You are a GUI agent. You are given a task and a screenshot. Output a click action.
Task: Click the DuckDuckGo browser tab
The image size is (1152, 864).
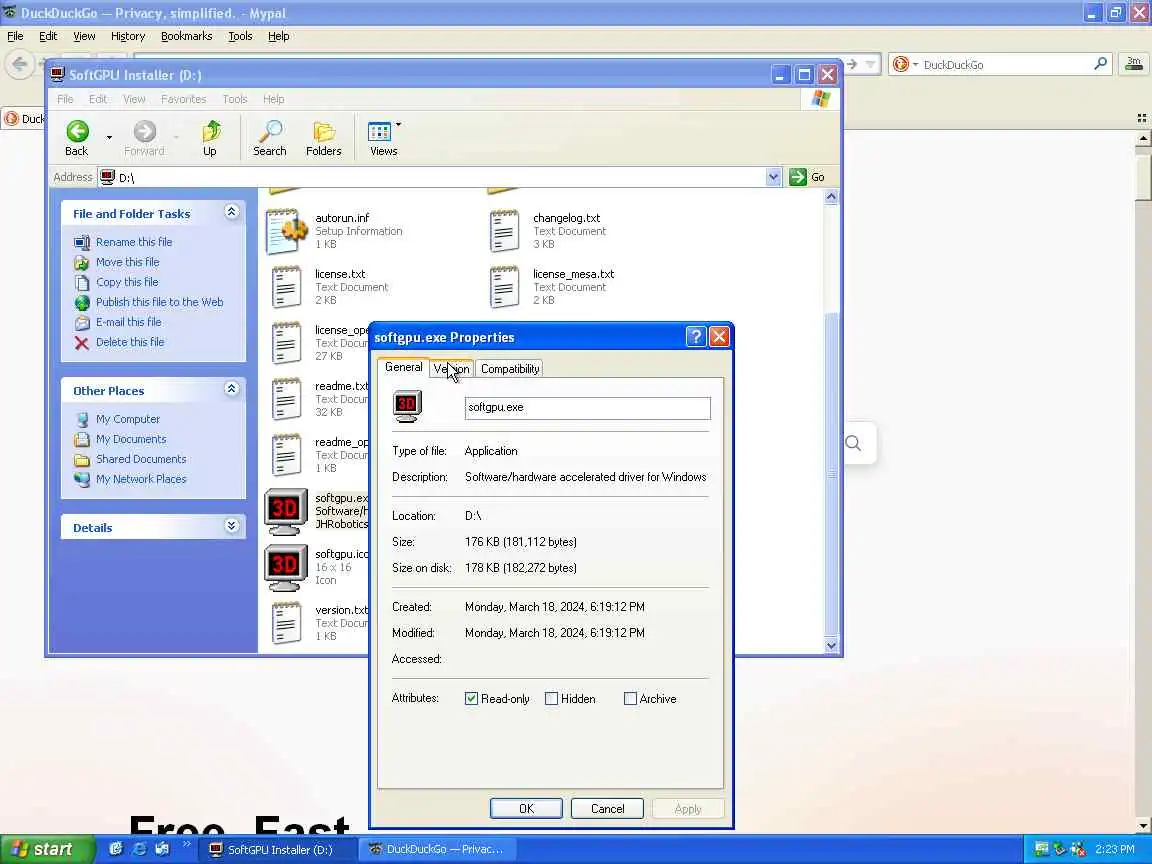pyautogui.click(x=24, y=118)
